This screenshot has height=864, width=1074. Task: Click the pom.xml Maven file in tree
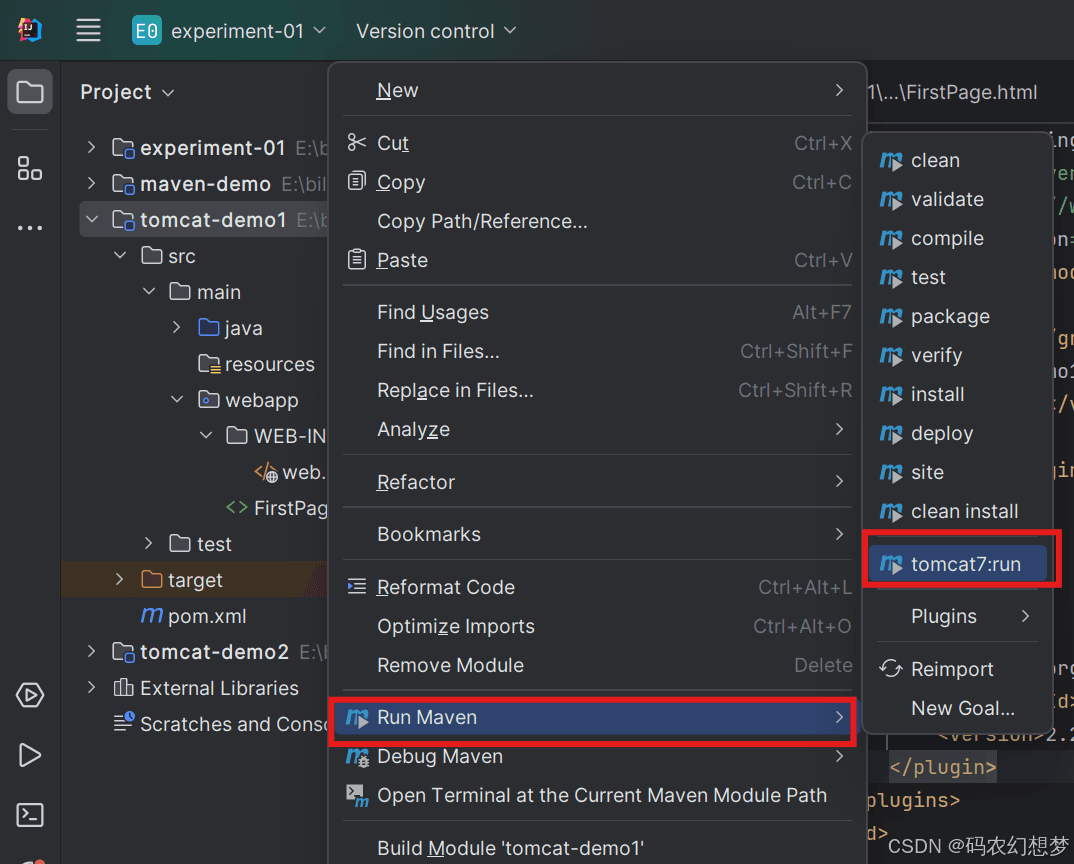206,616
